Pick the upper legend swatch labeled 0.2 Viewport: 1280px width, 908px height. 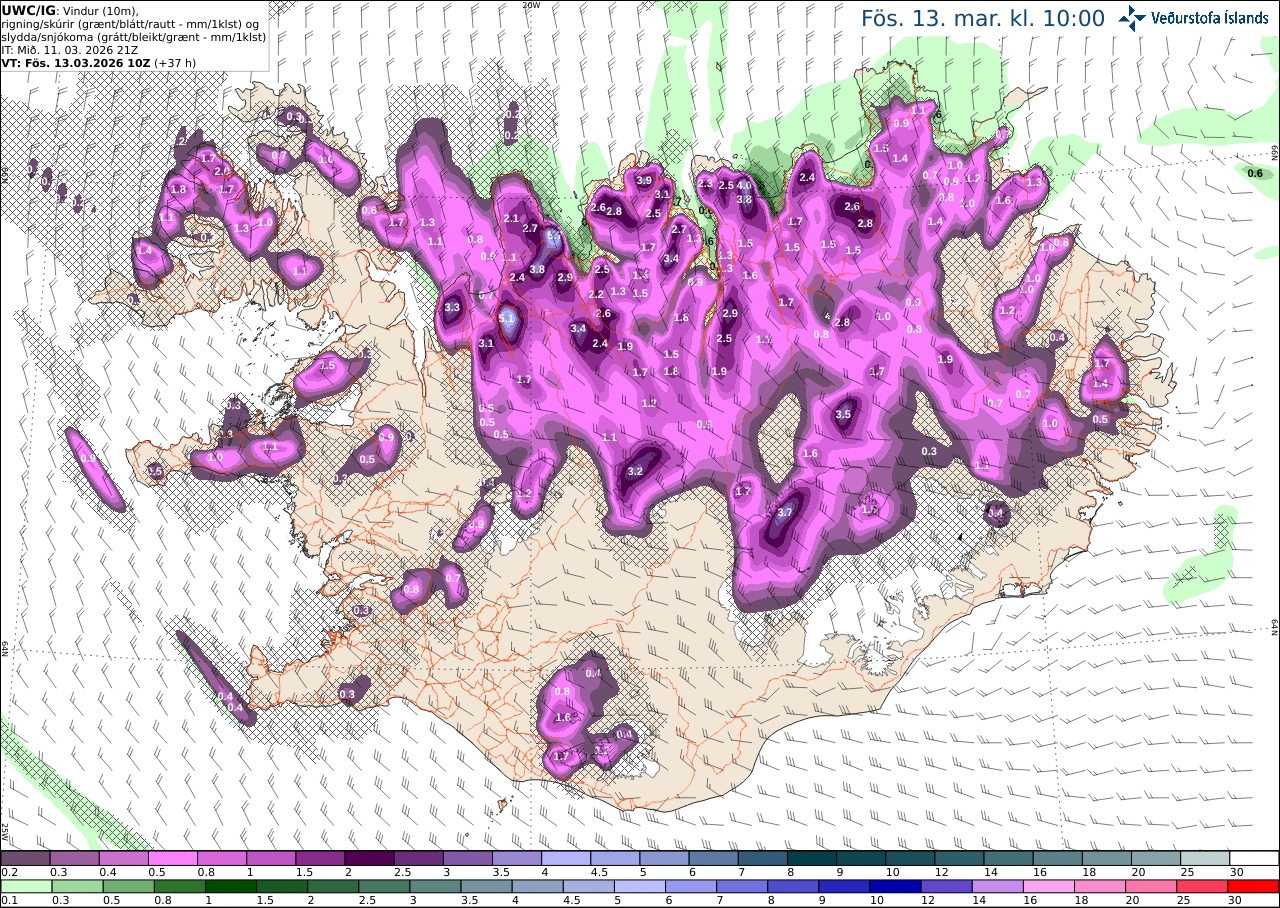point(25,858)
